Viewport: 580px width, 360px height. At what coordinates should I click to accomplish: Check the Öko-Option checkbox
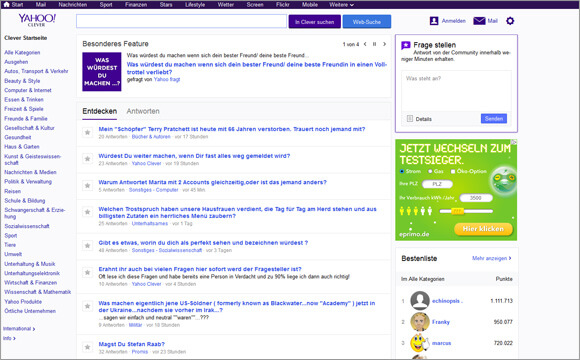(453, 171)
